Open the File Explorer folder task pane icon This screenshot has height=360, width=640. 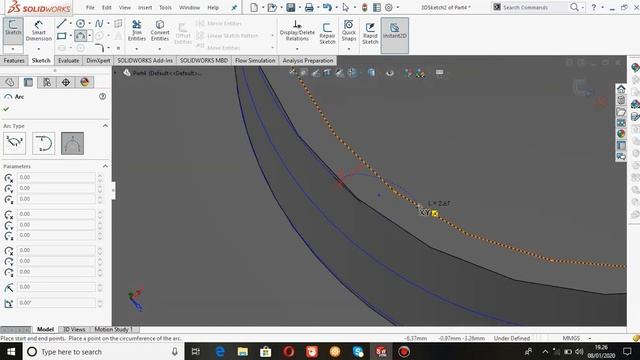[x=621, y=112]
